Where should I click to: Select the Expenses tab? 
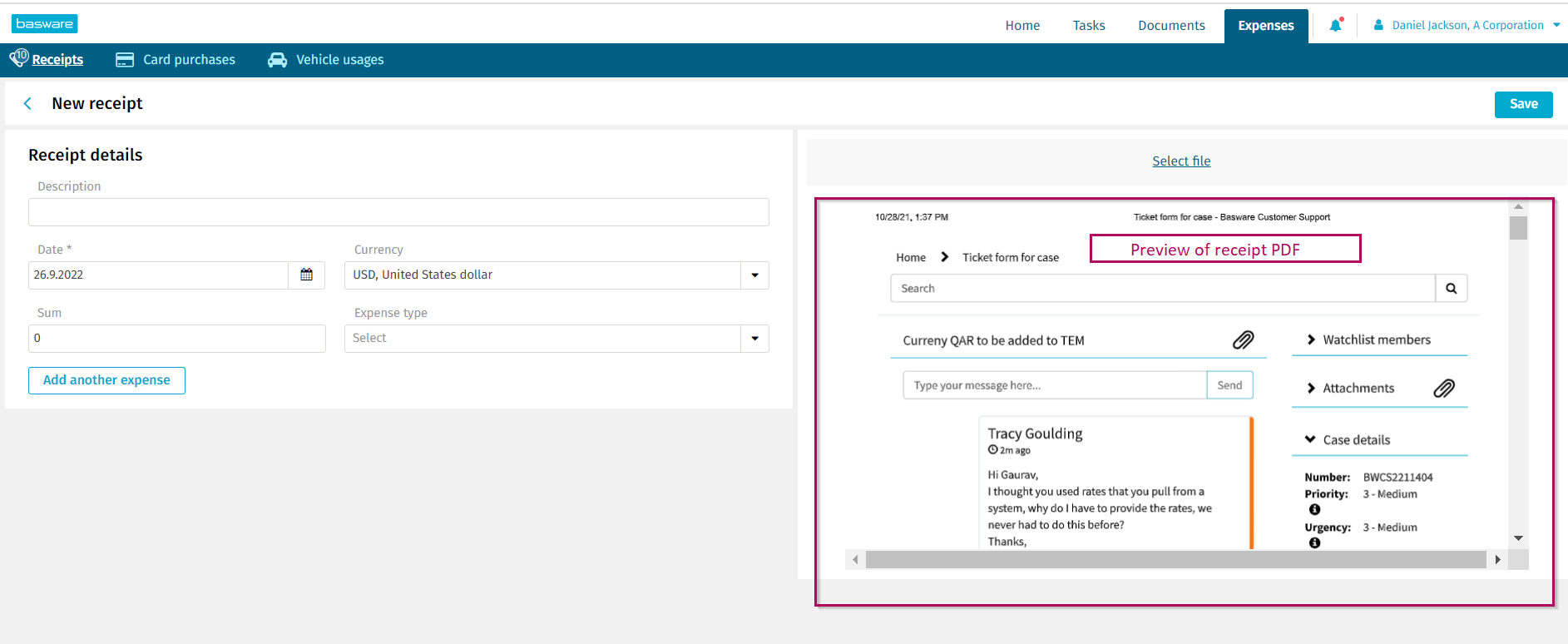tap(1266, 26)
